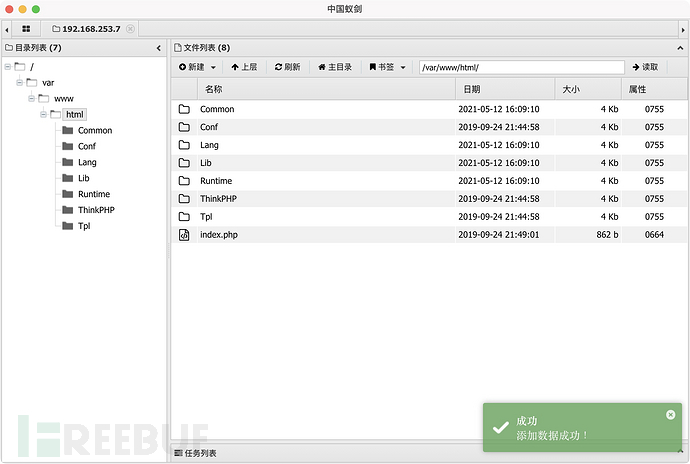690x464 pixels.
Task: Select Runtime folder in directory tree
Action: click(94, 194)
